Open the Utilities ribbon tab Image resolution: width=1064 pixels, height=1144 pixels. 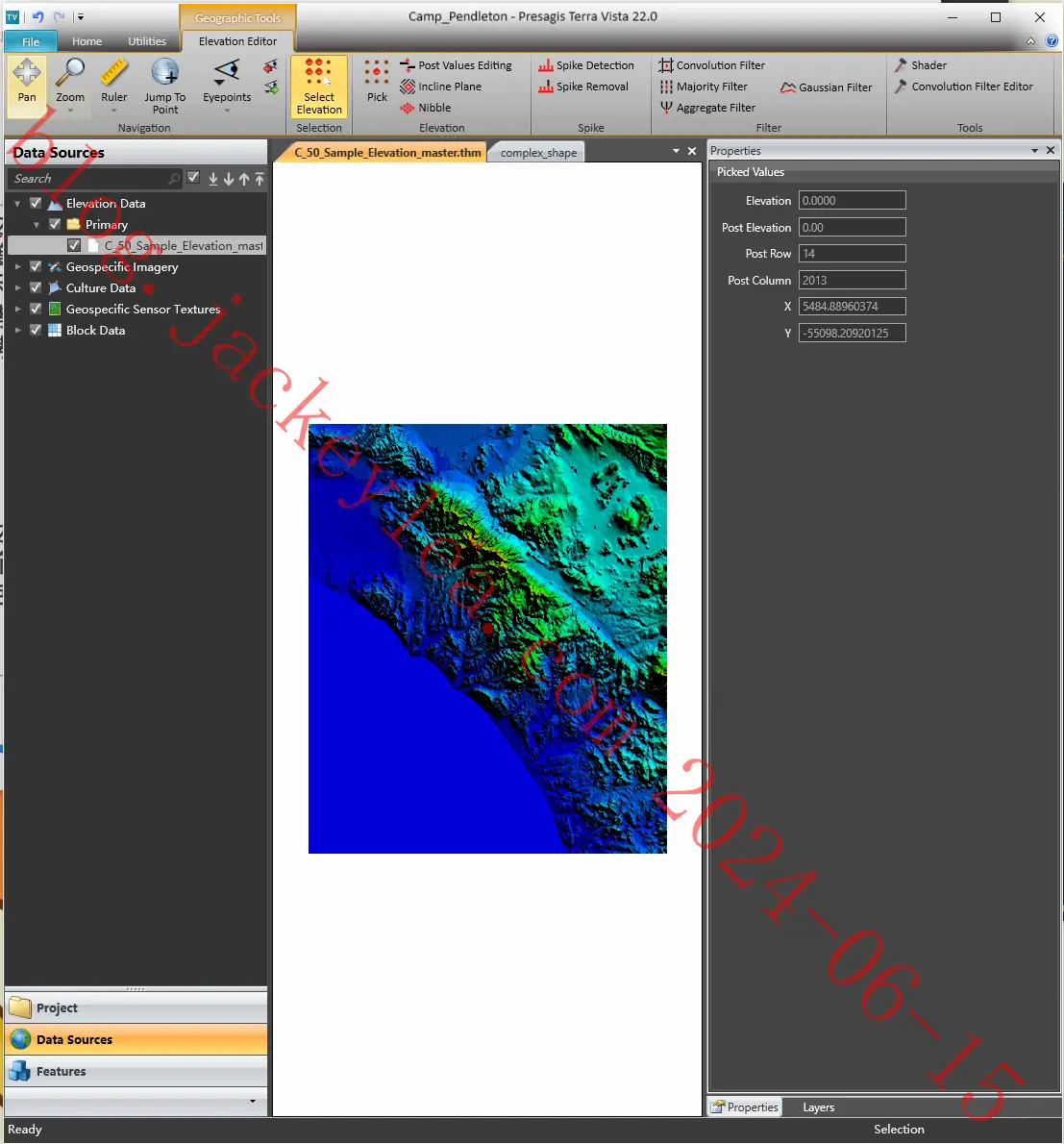click(147, 41)
